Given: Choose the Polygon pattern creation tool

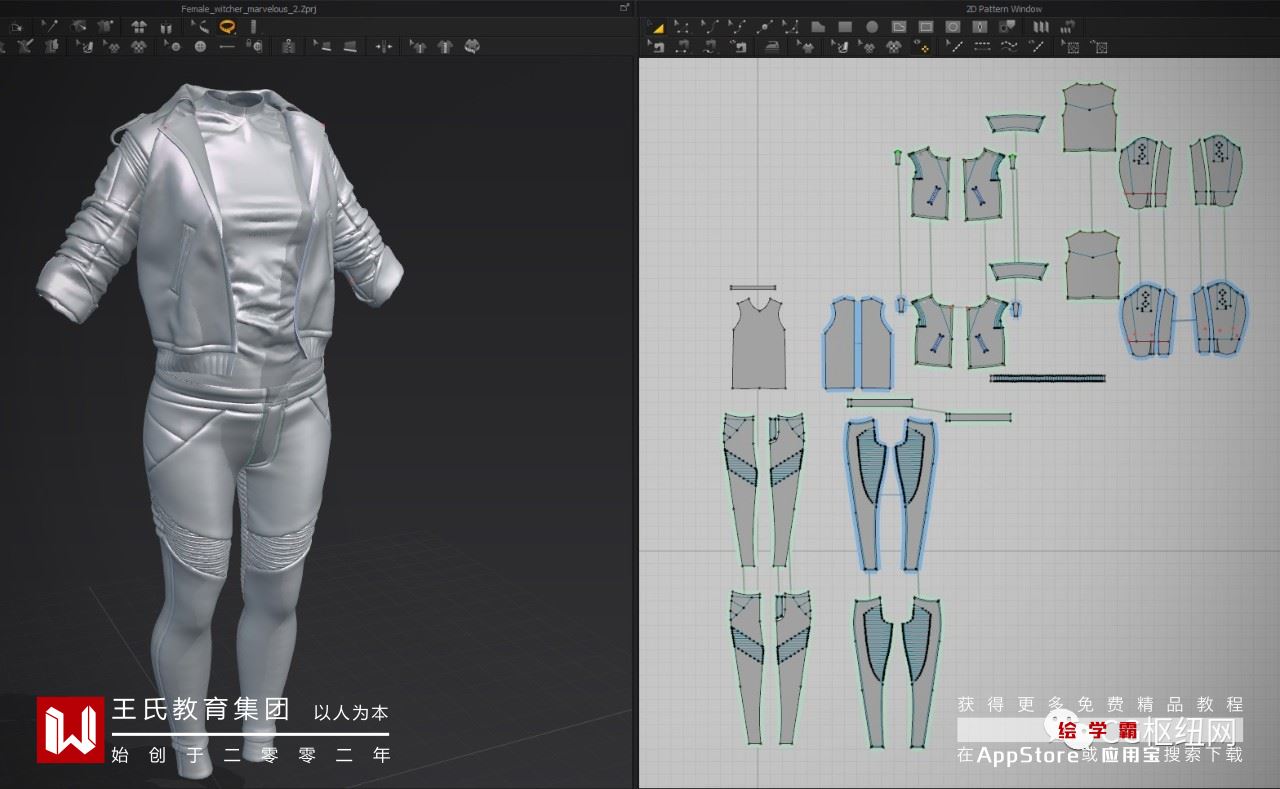Looking at the screenshot, I should point(820,27).
